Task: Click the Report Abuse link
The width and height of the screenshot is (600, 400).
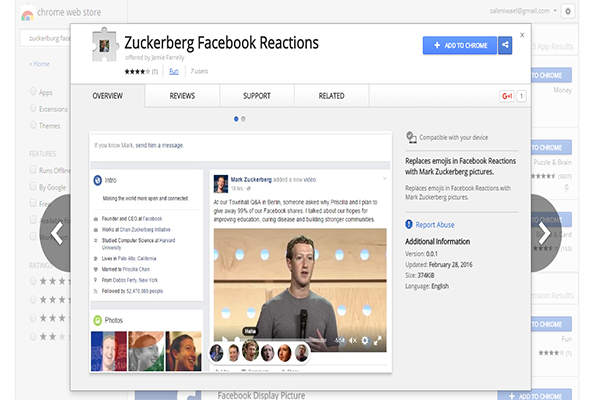Action: tap(435, 225)
